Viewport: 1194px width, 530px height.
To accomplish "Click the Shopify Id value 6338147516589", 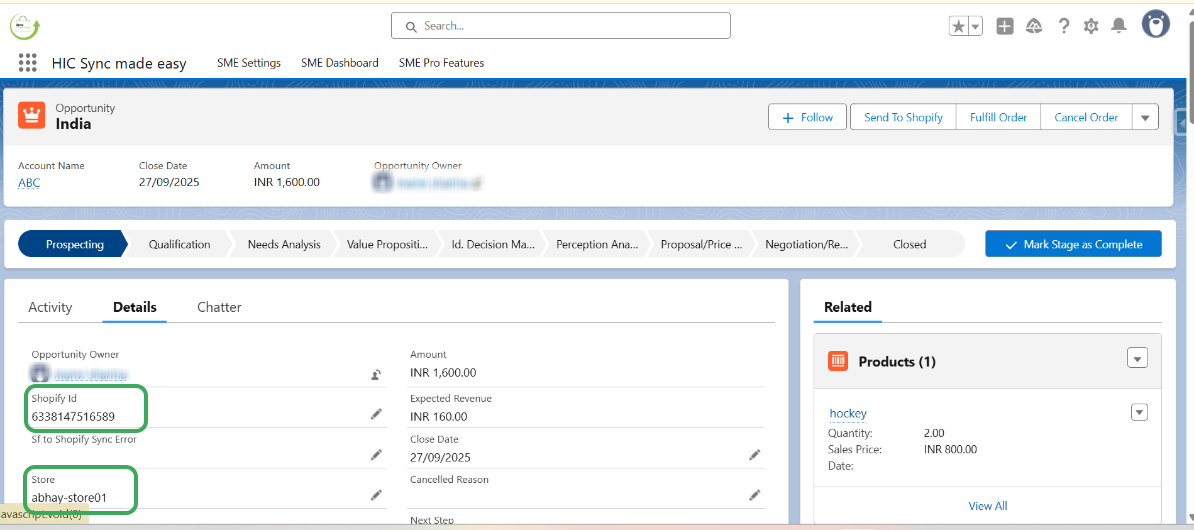I will (73, 416).
